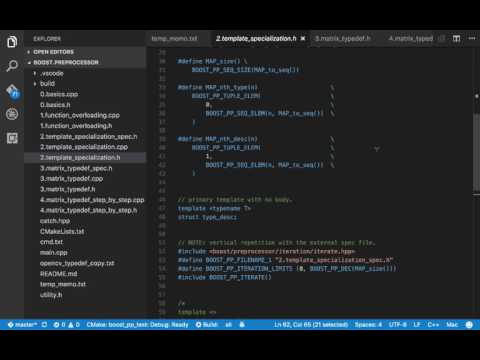This screenshot has width=480, height=360.
Task: Click the LF end-of-line indicator
Action: pyautogui.click(x=417, y=324)
